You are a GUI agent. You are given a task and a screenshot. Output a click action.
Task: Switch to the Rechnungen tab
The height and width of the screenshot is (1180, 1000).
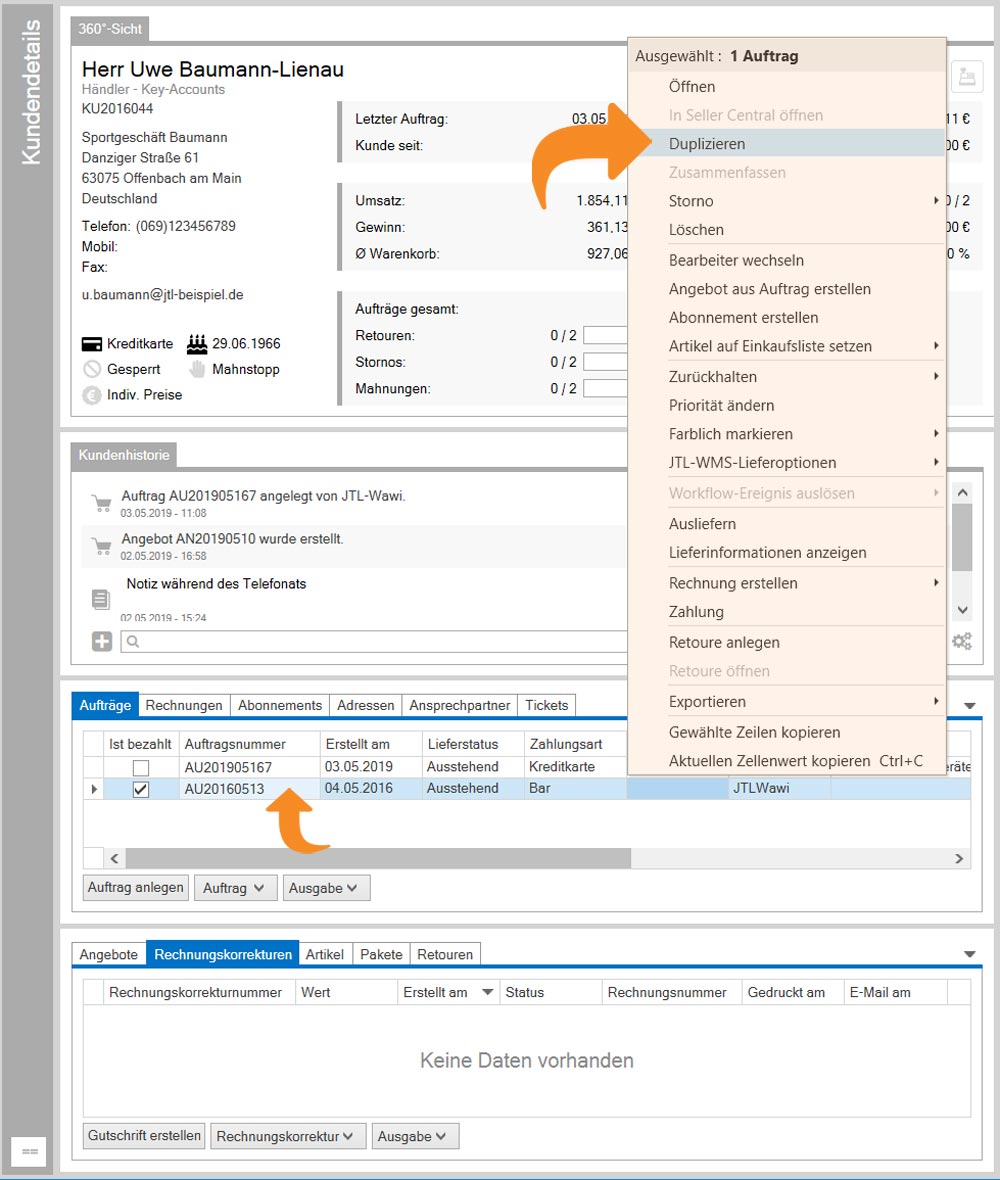point(184,705)
